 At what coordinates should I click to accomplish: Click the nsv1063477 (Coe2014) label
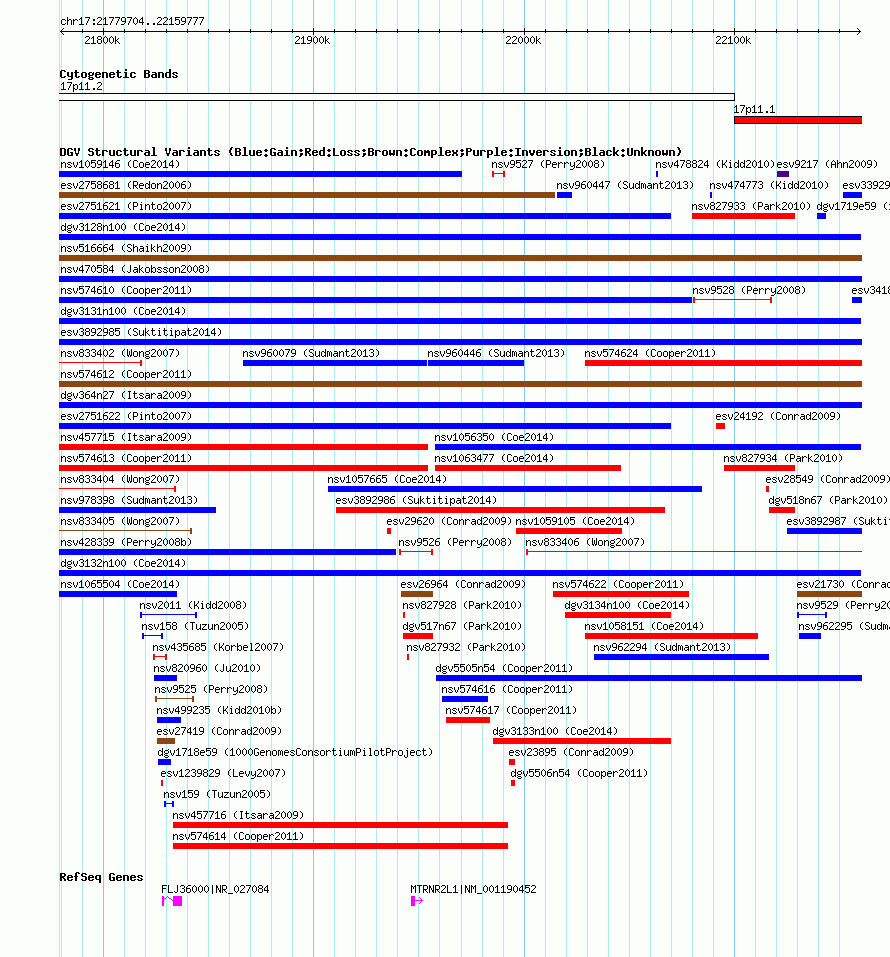point(494,458)
